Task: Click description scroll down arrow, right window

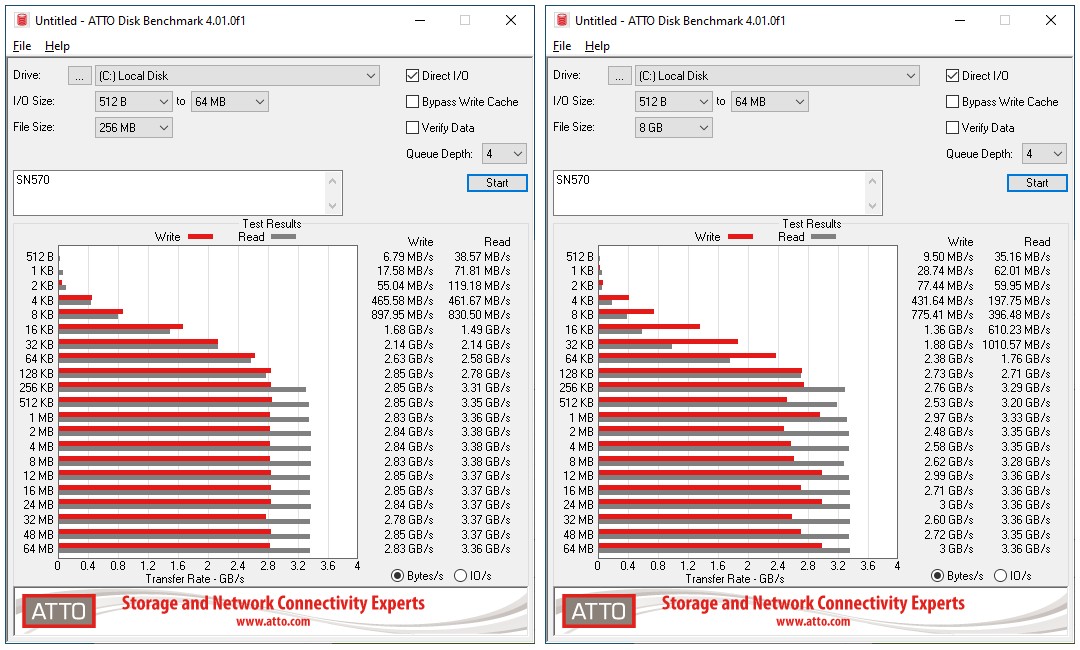Action: [873, 205]
